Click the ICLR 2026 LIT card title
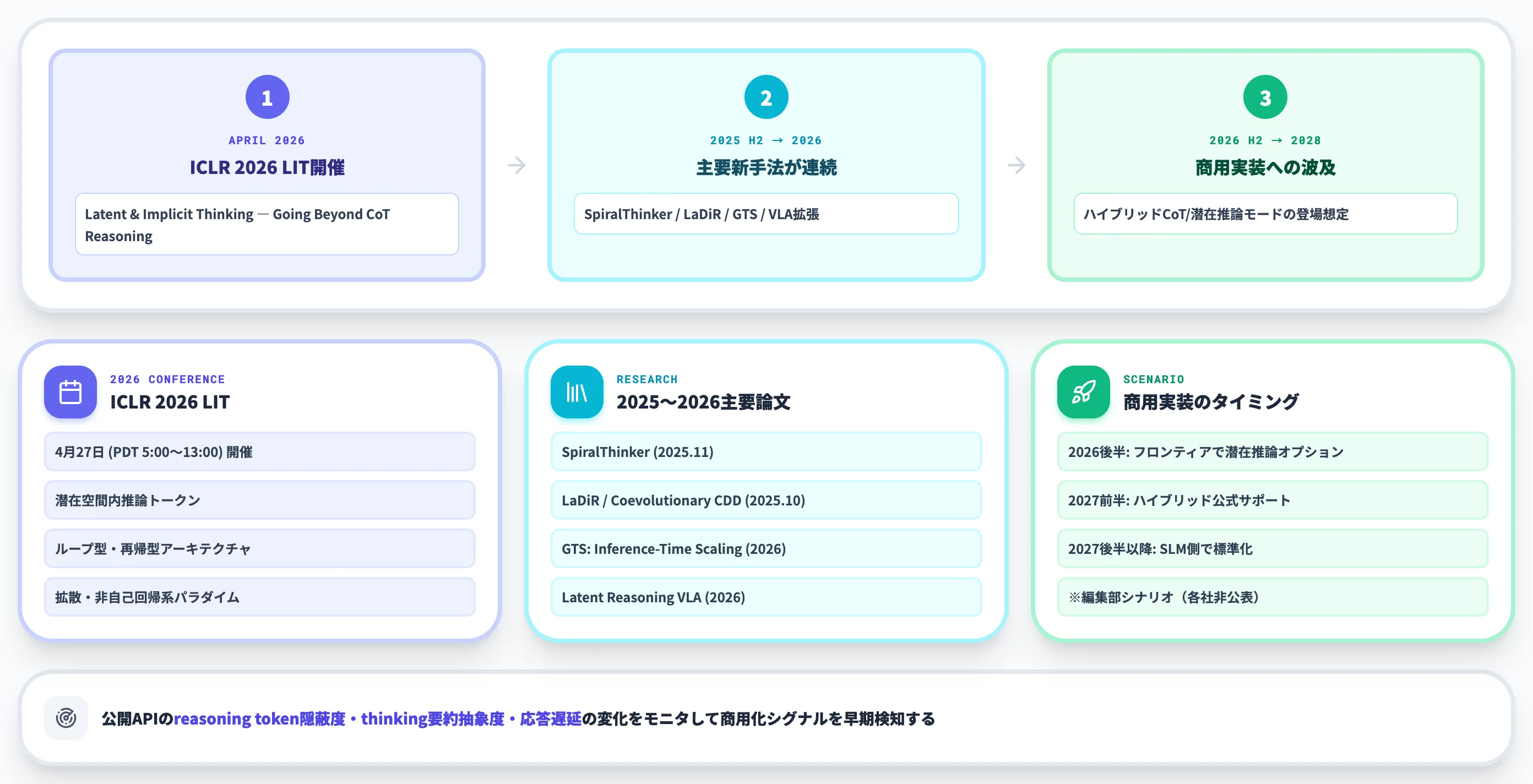Viewport: 1533px width, 784px height. point(170,402)
